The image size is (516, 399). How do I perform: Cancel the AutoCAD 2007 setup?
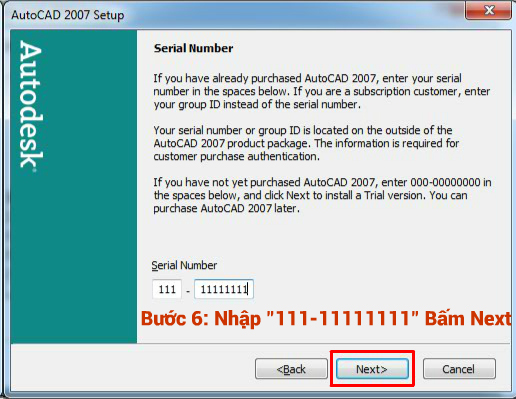coord(459,369)
